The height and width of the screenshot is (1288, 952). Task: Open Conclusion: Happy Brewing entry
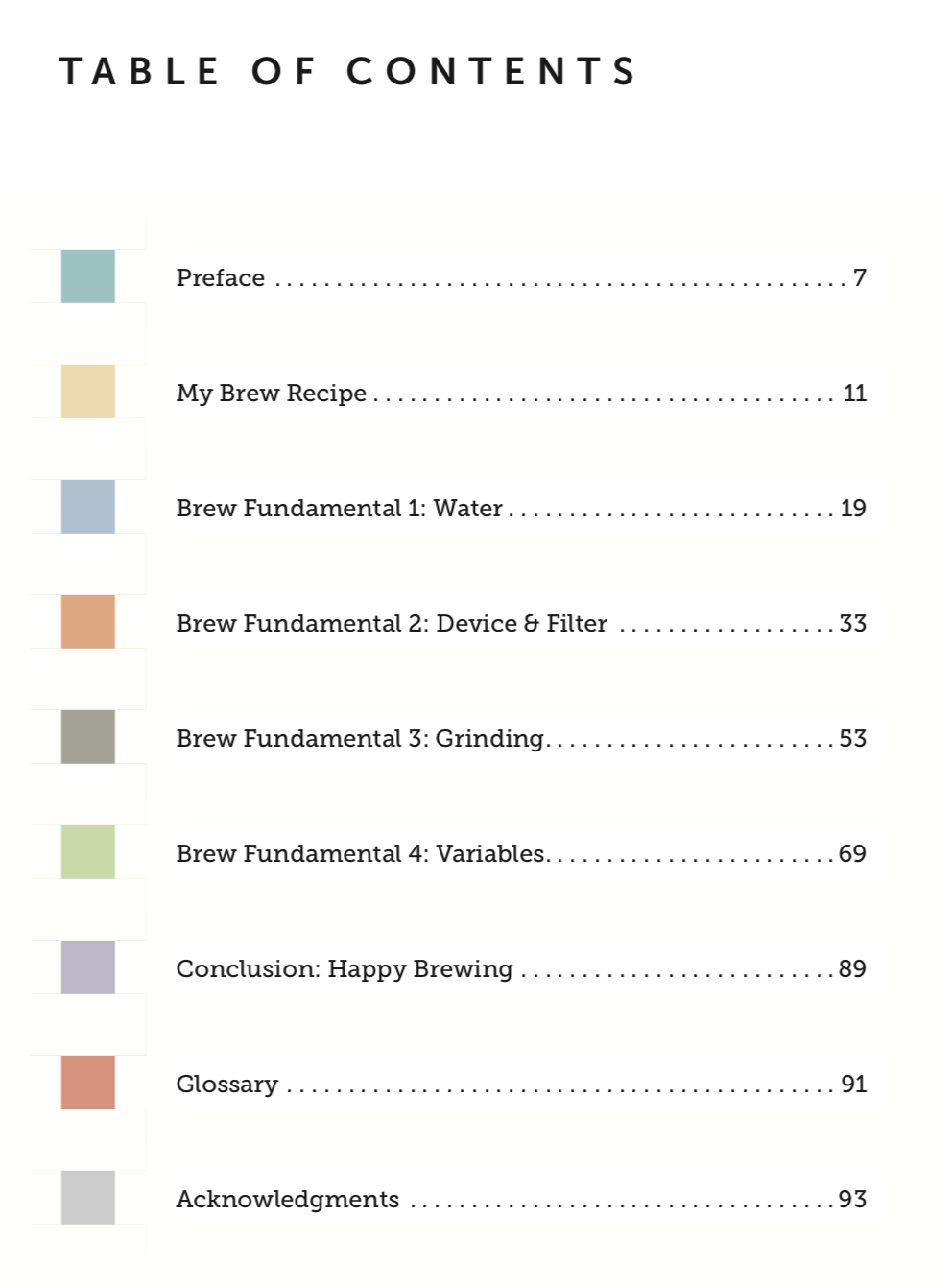[x=521, y=969]
